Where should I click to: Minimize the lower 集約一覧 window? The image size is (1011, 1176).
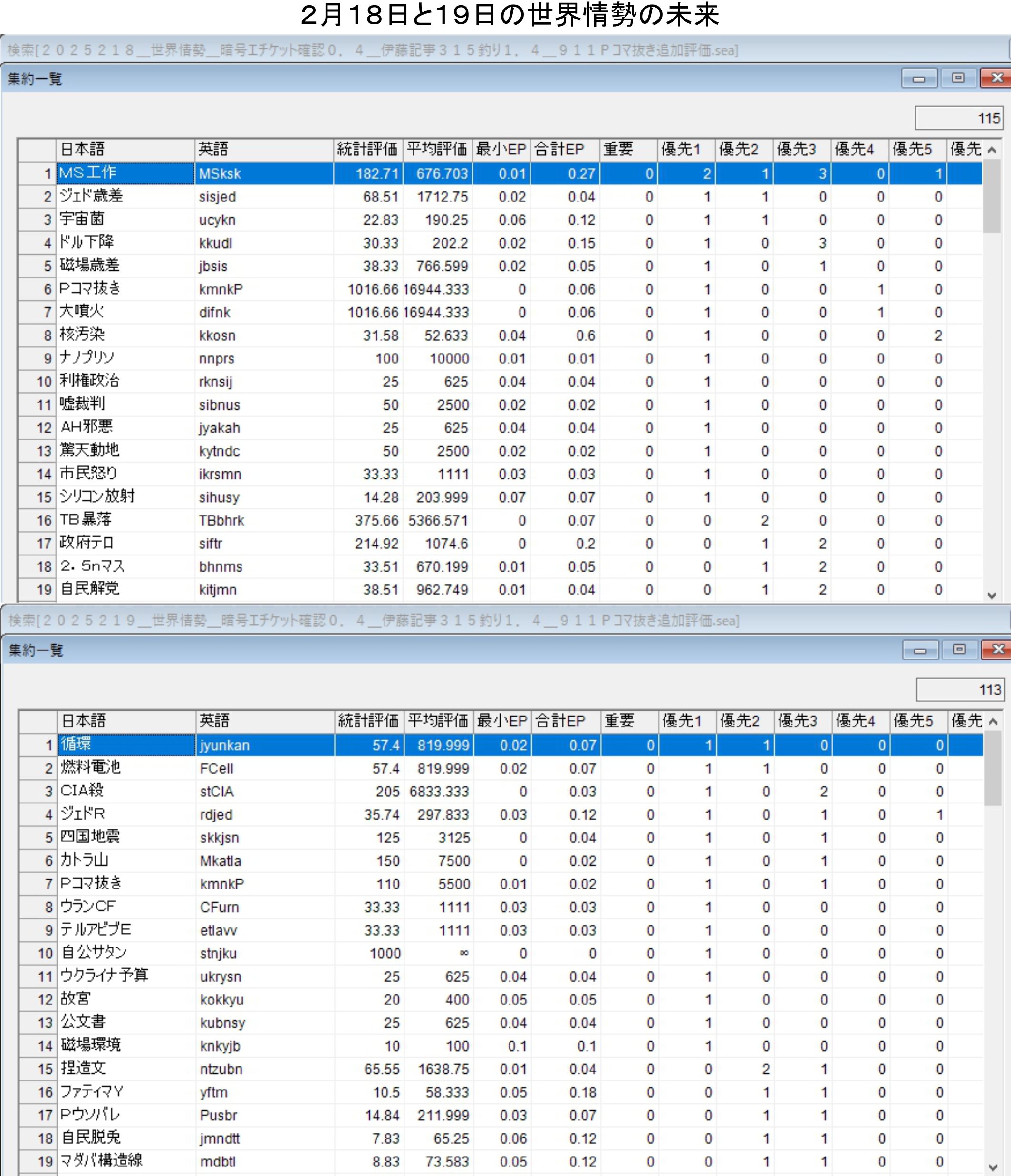[x=920, y=650]
